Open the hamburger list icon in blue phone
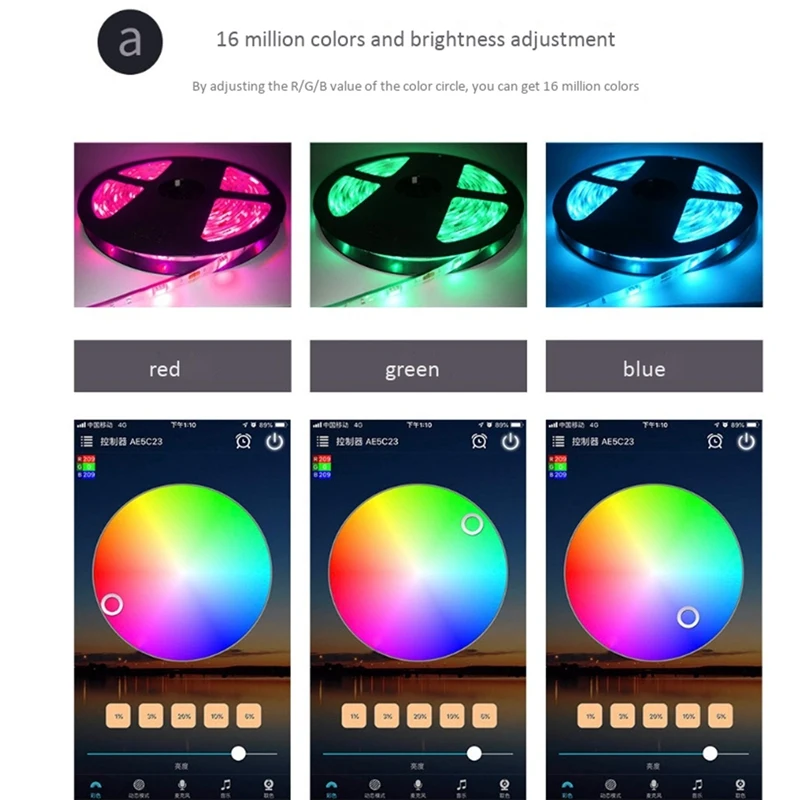 pyautogui.click(x=558, y=441)
